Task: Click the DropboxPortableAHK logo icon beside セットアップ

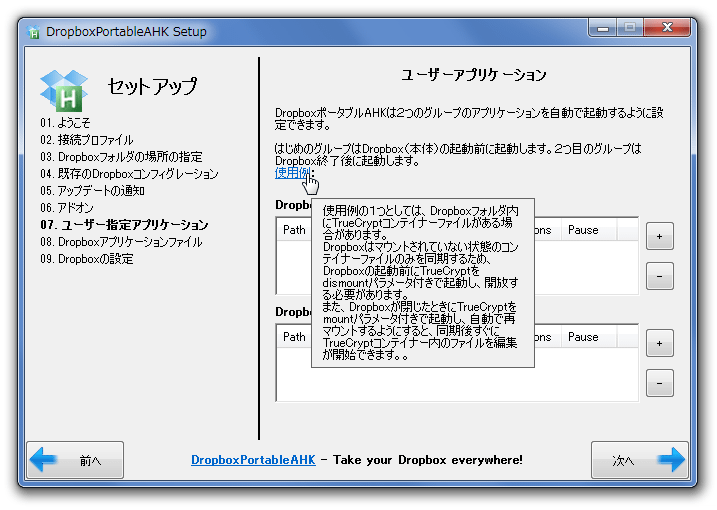Action: coord(64,91)
